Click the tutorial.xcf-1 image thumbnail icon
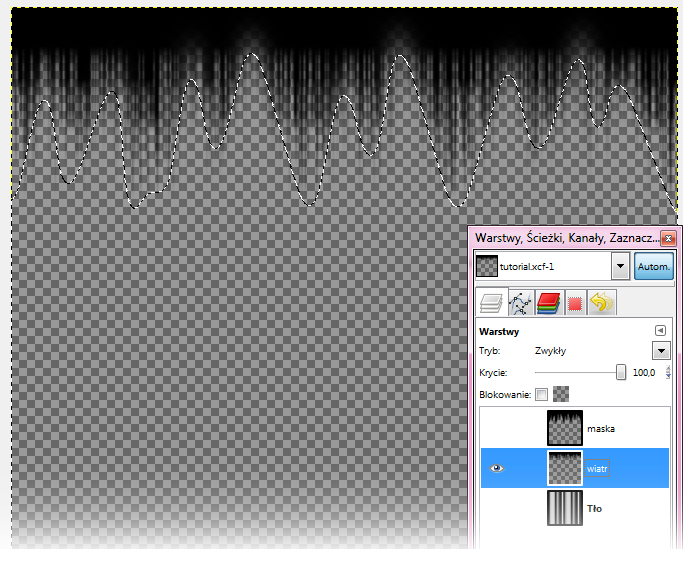The image size is (683, 561). point(487,267)
